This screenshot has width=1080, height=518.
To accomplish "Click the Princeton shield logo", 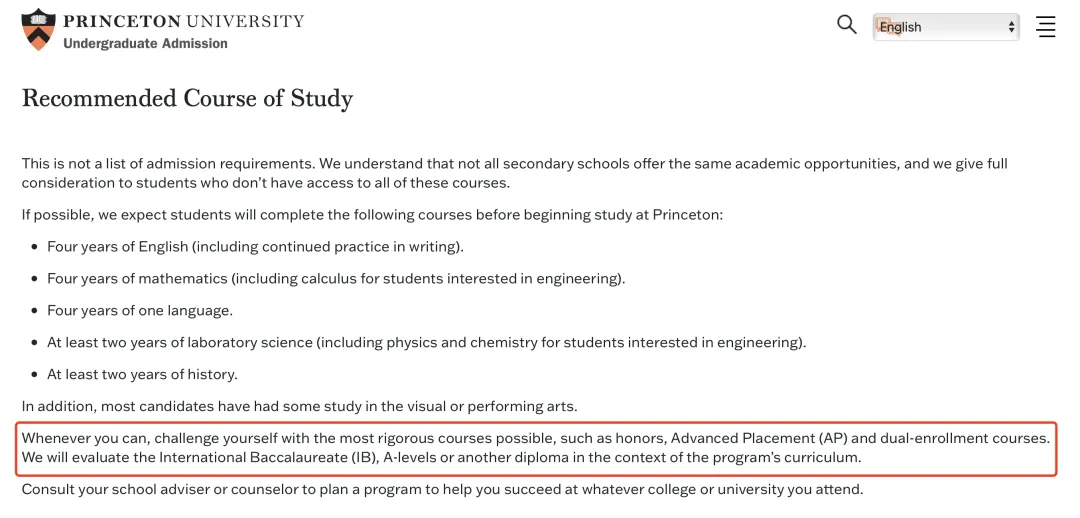I will [38, 29].
